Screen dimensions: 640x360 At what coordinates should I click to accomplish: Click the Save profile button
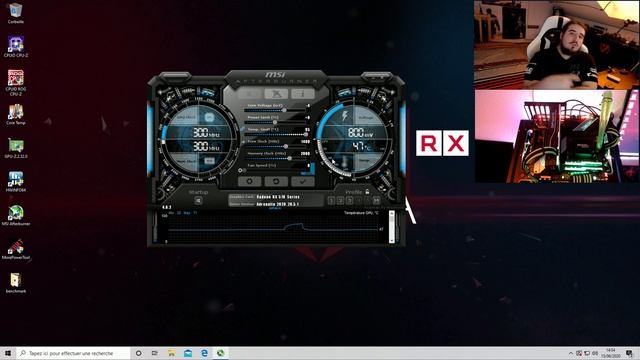376,200
